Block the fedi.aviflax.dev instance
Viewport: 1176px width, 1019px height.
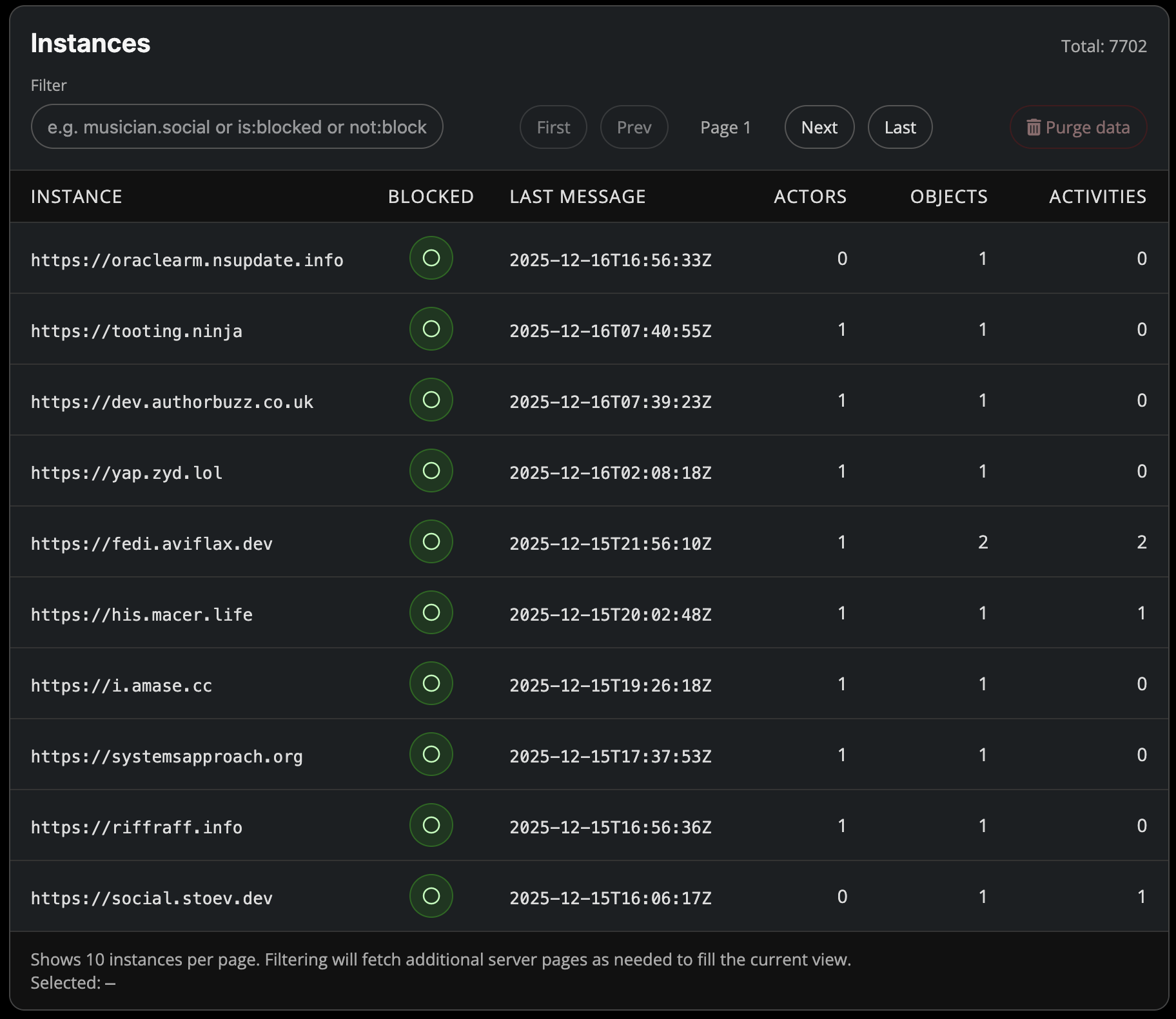coord(430,542)
